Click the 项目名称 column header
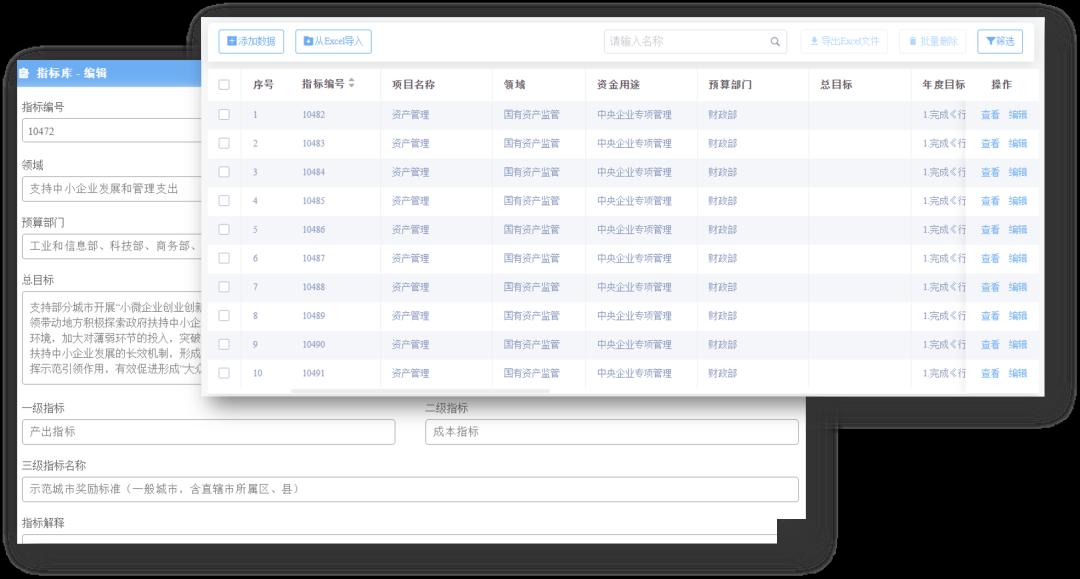Image resolution: width=1080 pixels, height=579 pixels. tap(413, 85)
